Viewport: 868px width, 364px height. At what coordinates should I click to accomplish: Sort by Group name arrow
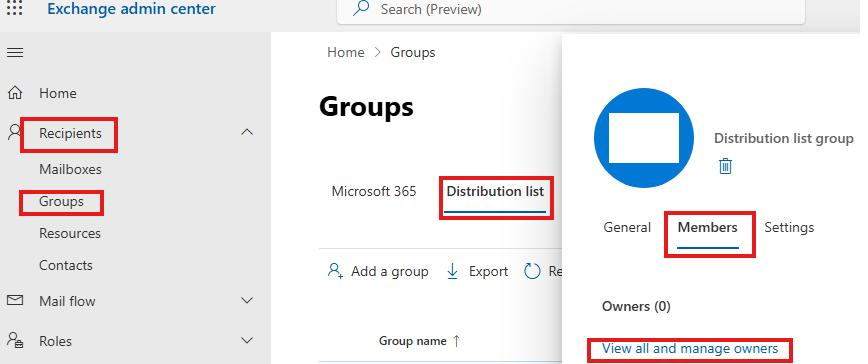point(456,341)
